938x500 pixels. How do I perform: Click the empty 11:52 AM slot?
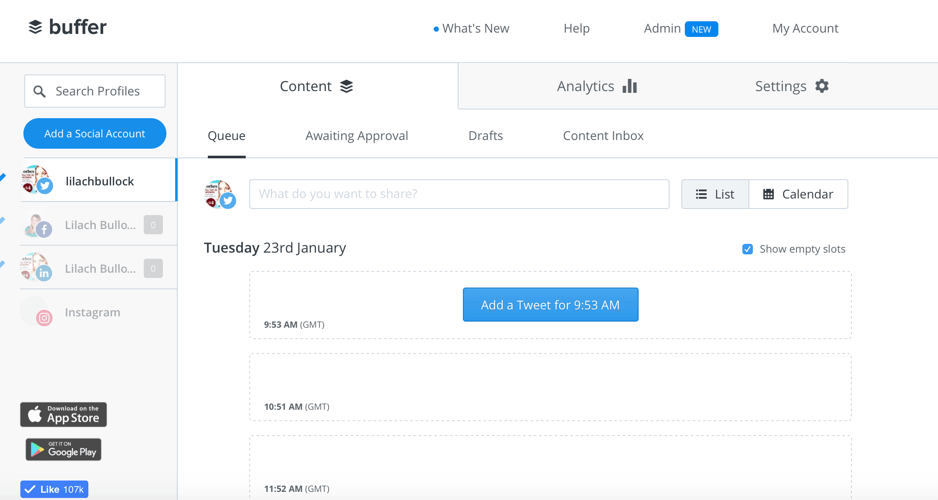coord(550,468)
